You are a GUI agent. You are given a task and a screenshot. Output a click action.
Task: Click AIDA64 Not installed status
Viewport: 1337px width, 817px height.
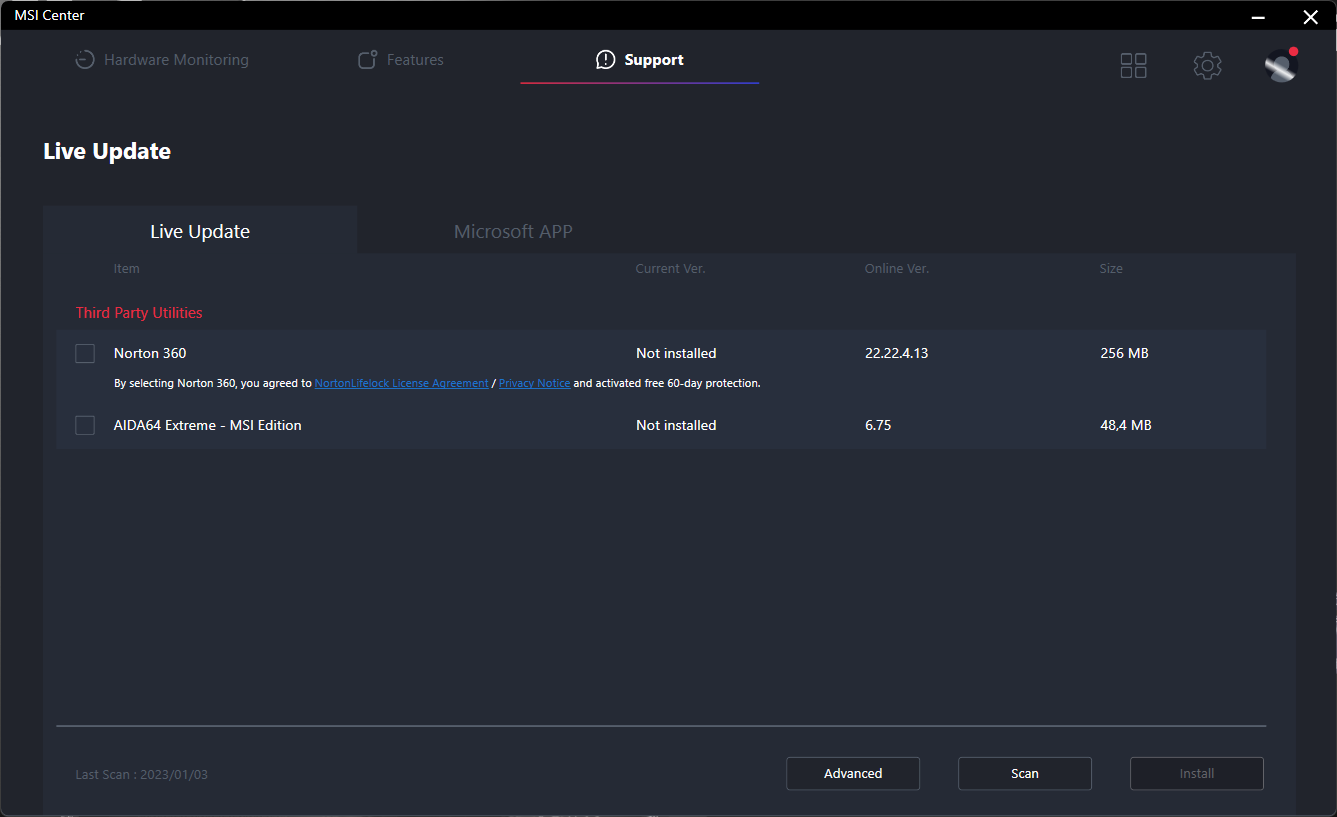676,425
